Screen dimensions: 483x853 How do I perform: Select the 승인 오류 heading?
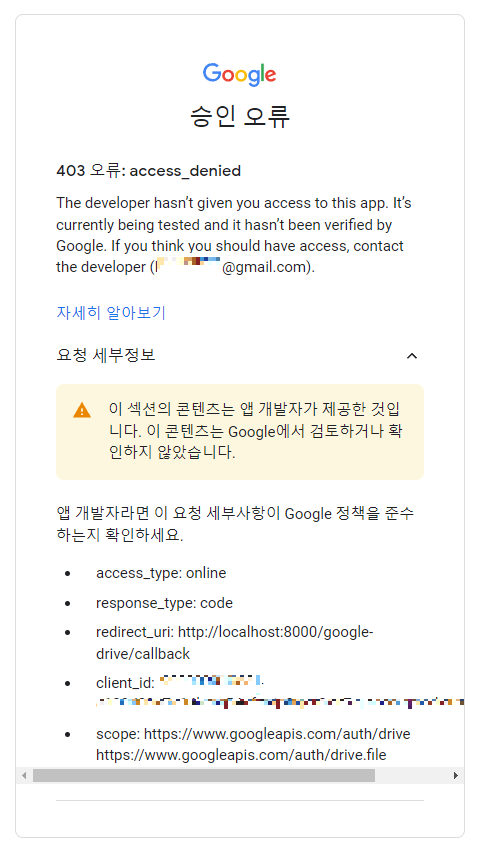point(240,116)
